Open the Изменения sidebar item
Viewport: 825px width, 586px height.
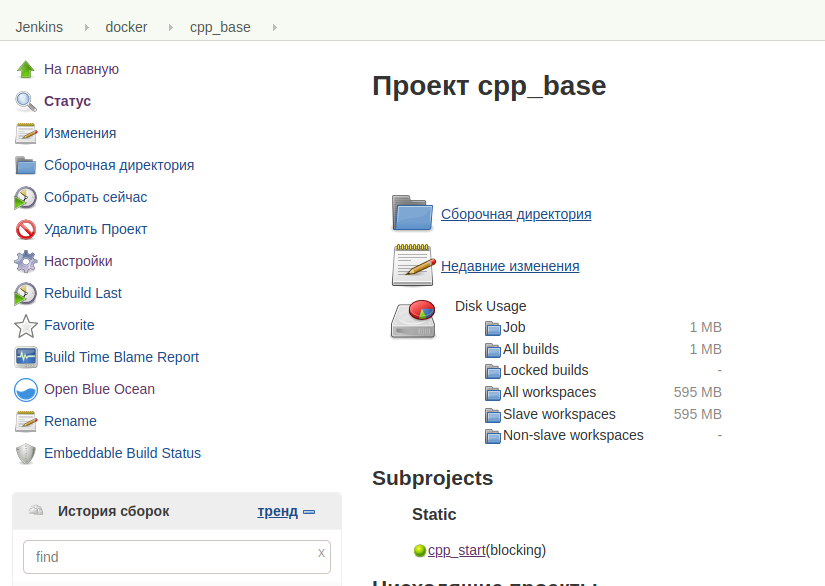point(80,133)
